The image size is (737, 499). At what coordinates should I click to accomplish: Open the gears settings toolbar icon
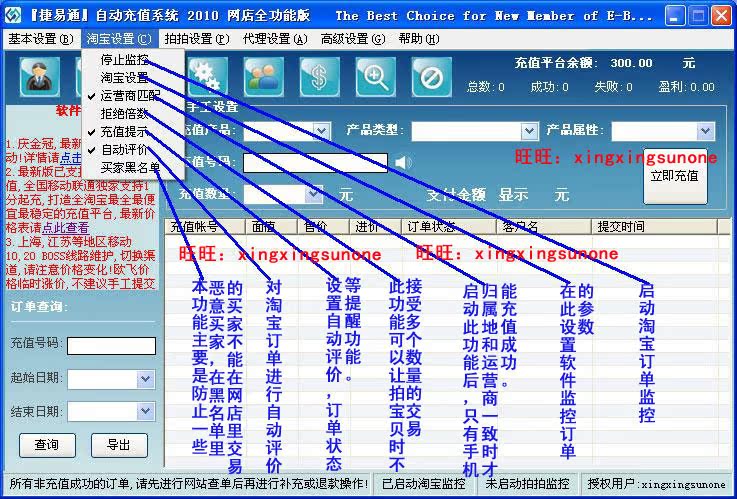pyautogui.click(x=207, y=77)
